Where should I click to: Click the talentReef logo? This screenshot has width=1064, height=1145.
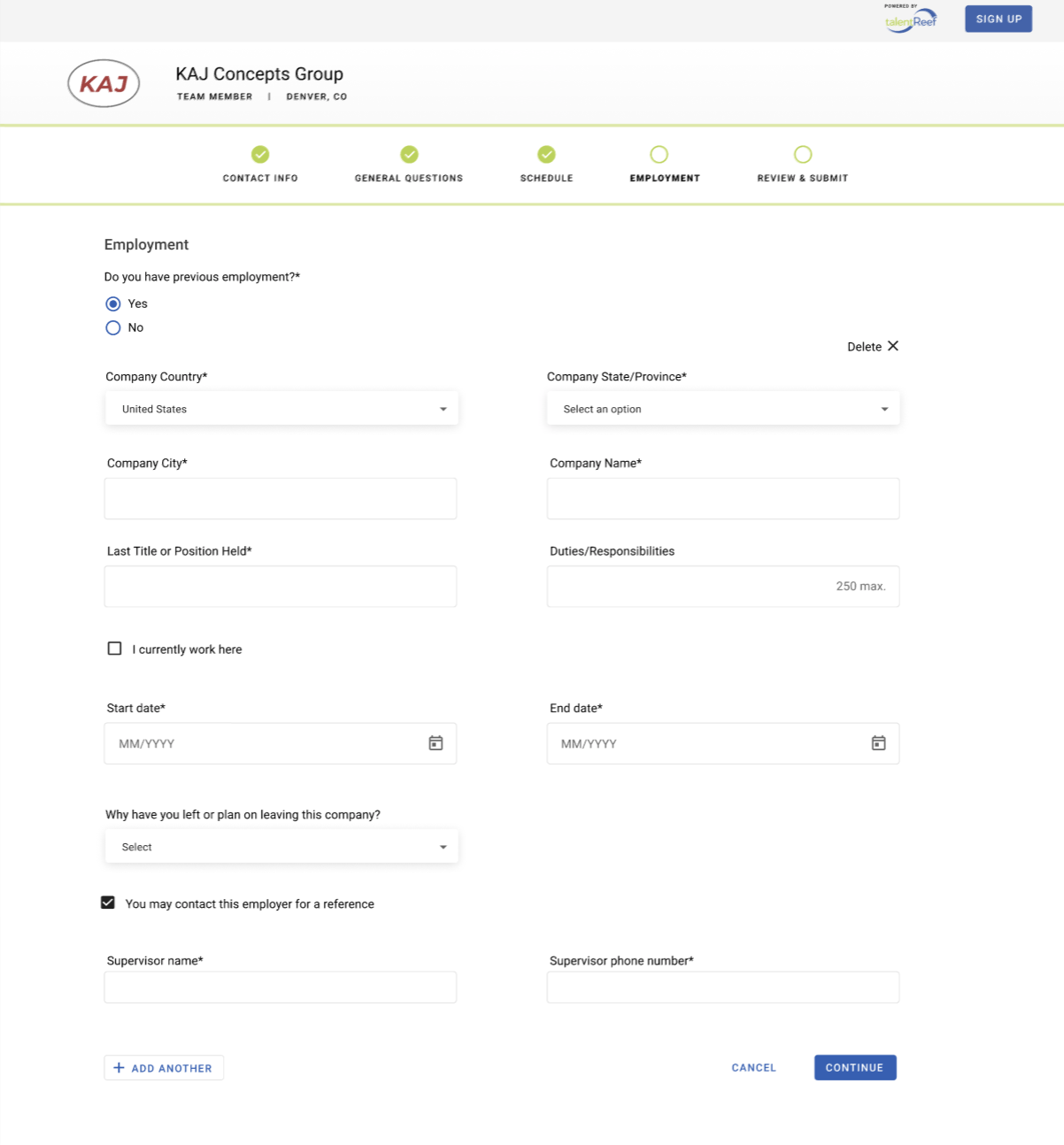click(911, 19)
